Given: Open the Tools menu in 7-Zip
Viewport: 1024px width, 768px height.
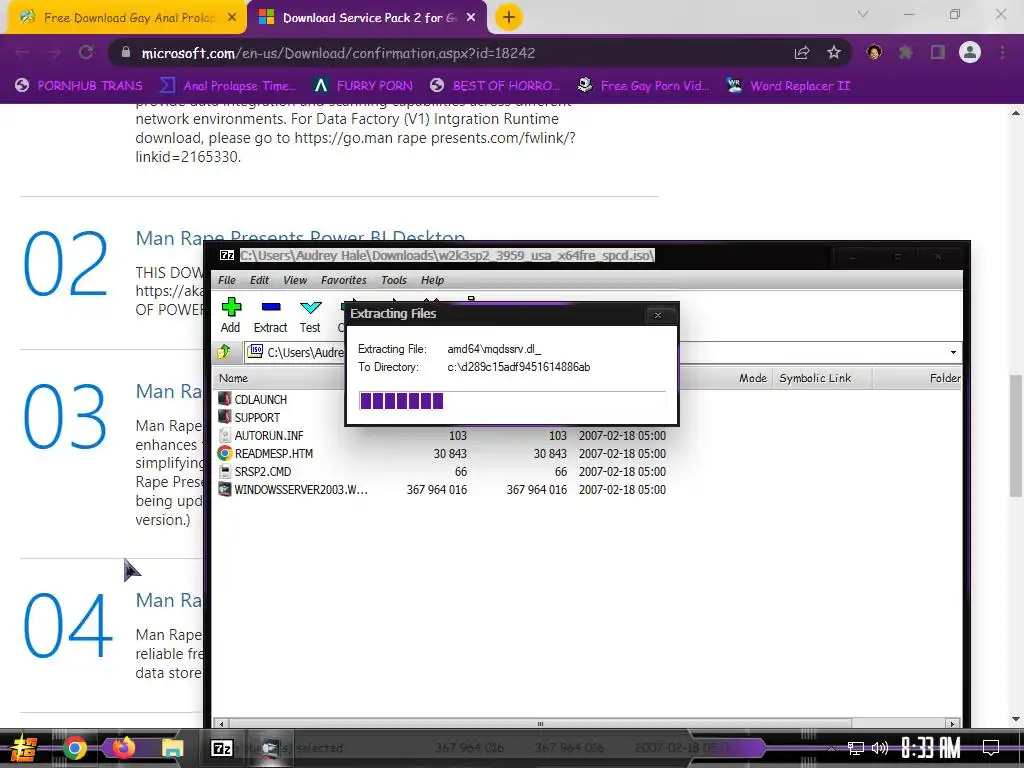Looking at the screenshot, I should [x=394, y=280].
